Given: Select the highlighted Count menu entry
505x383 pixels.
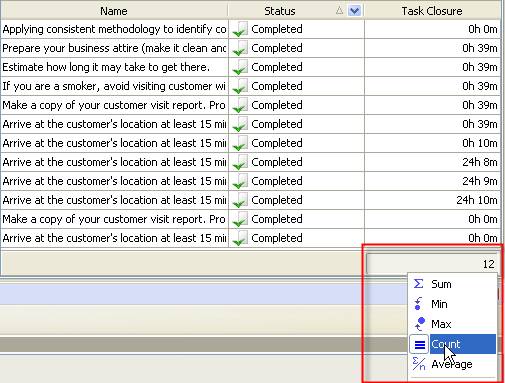Looking at the screenshot, I should (452, 344).
